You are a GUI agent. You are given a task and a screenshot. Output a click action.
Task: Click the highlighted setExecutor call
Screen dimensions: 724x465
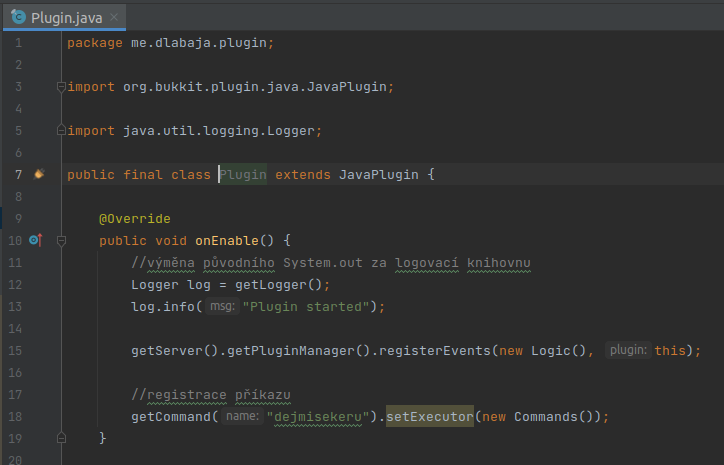point(430,417)
